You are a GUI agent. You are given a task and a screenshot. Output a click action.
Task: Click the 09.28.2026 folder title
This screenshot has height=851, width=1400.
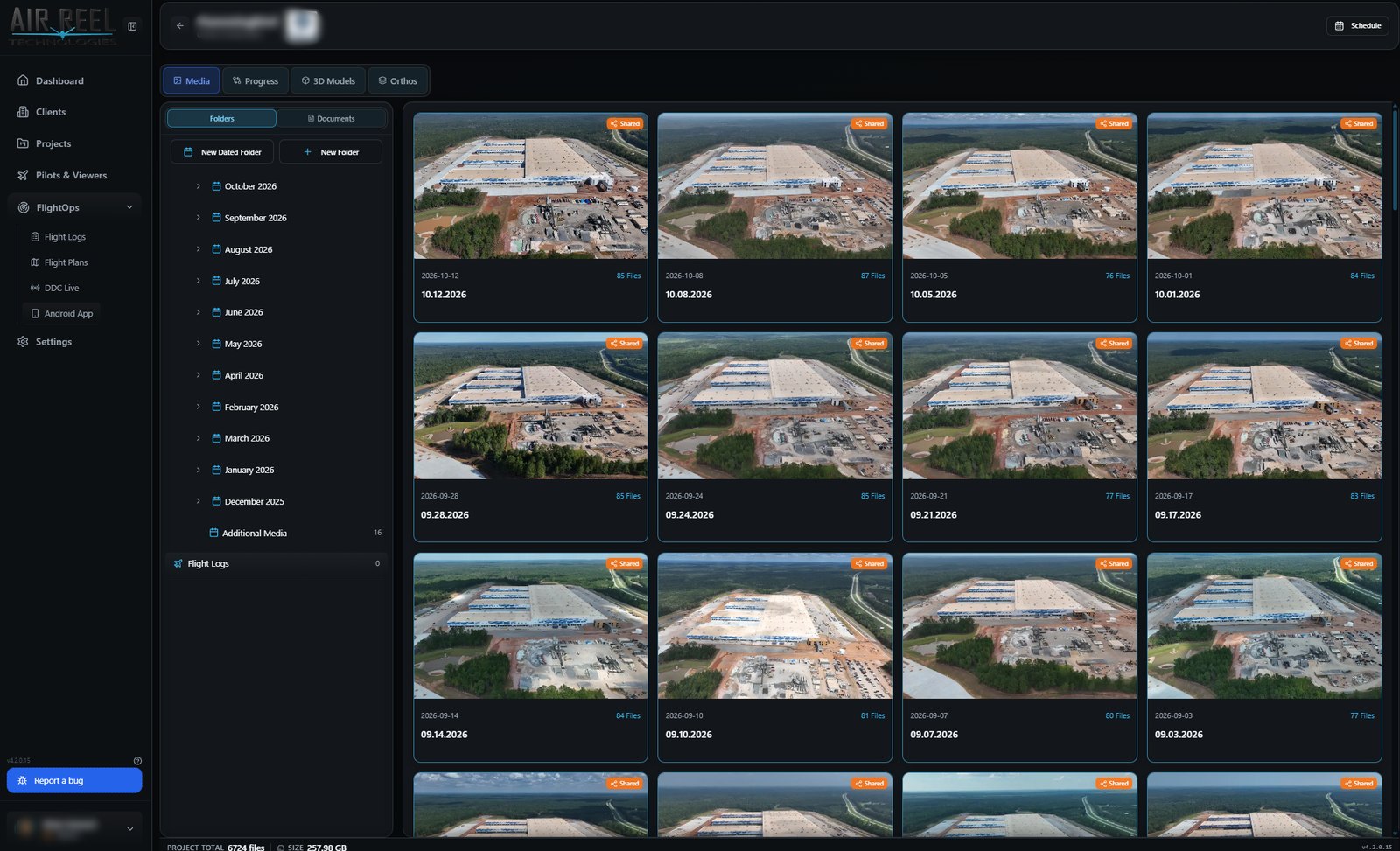click(x=444, y=515)
